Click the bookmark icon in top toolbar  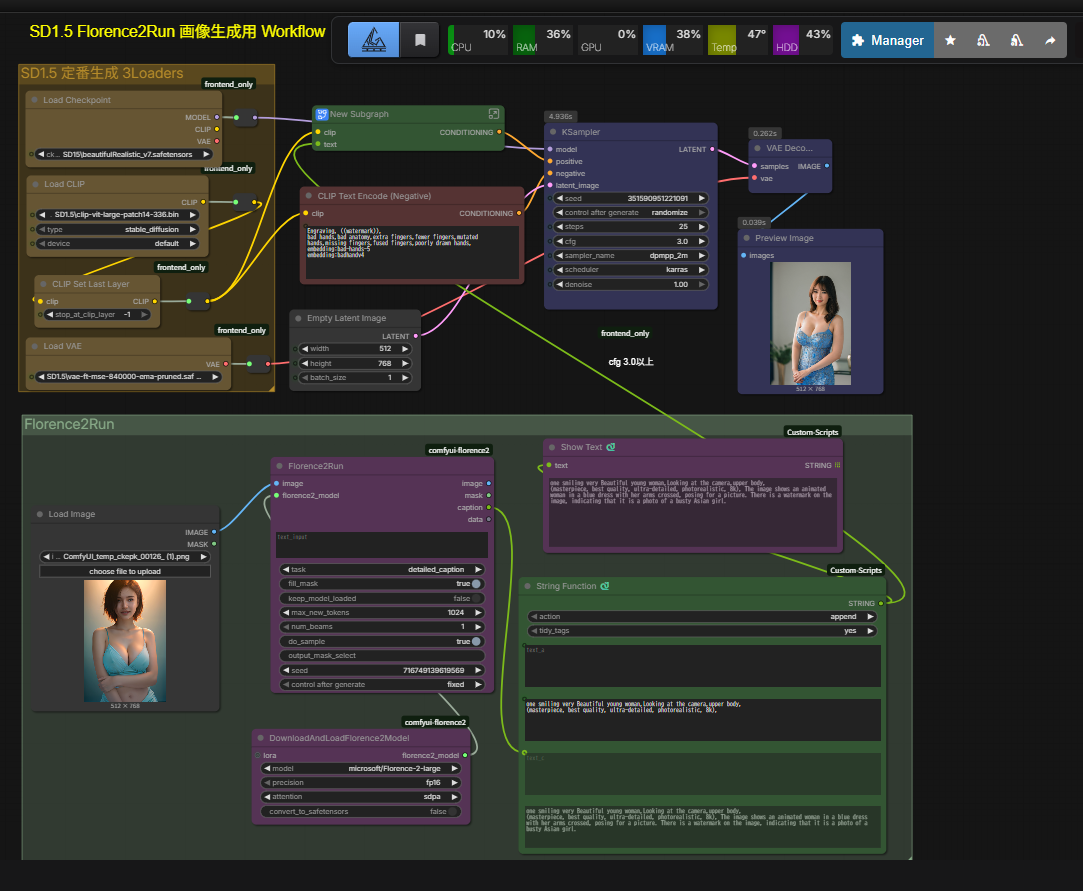click(x=420, y=40)
